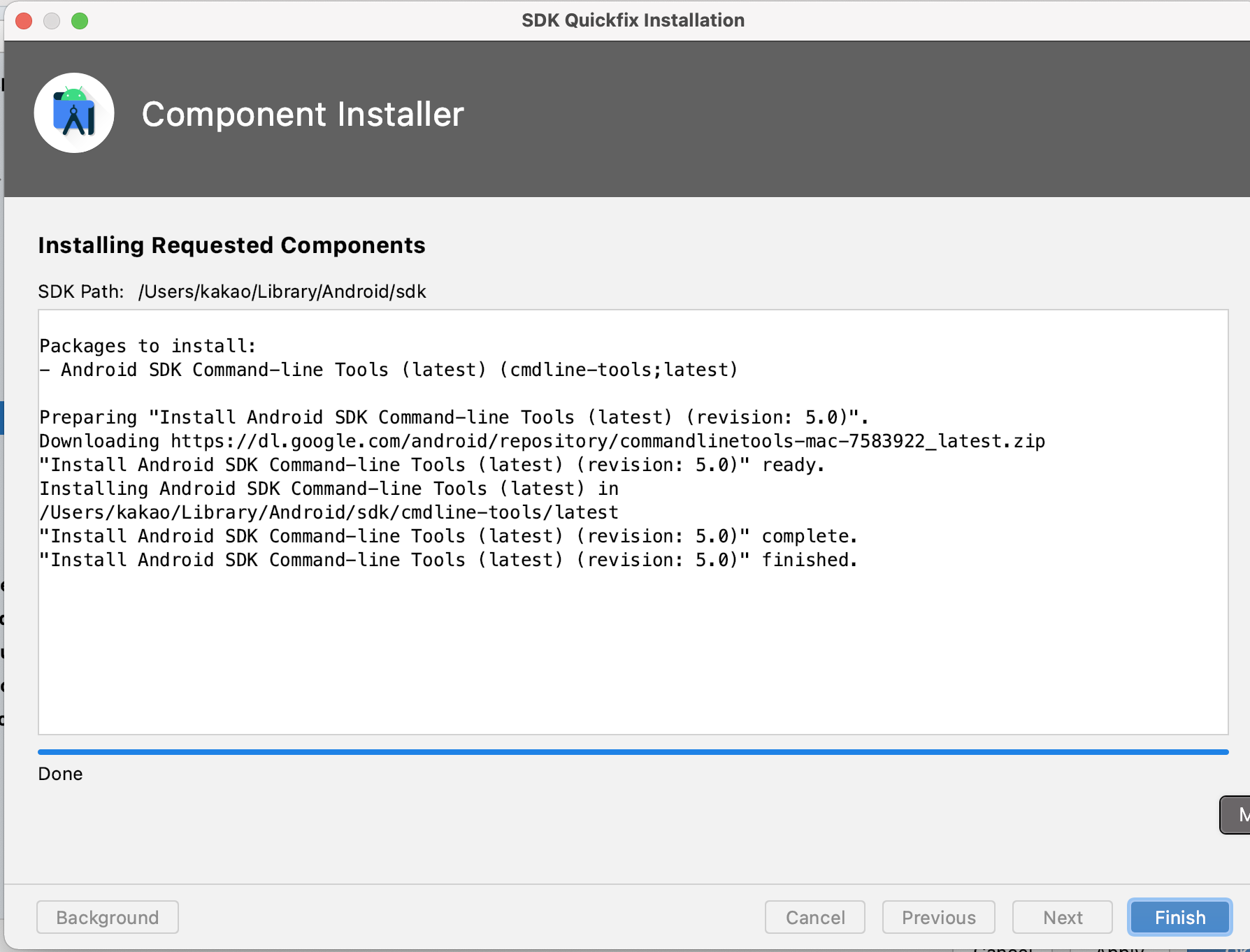Click the installation progress bar
Screen dimensions: 1250x952
633,752
